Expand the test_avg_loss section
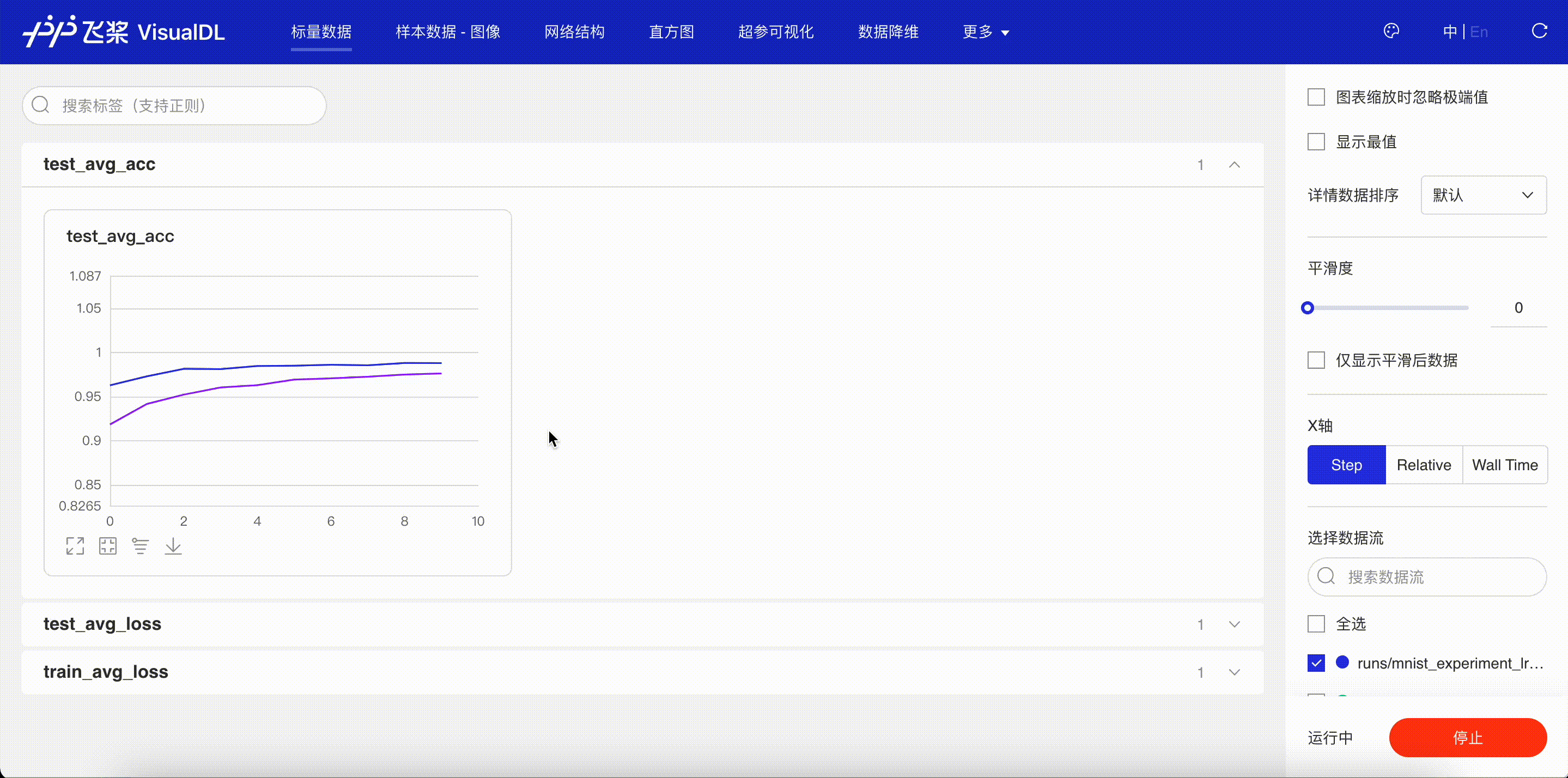 click(1234, 624)
